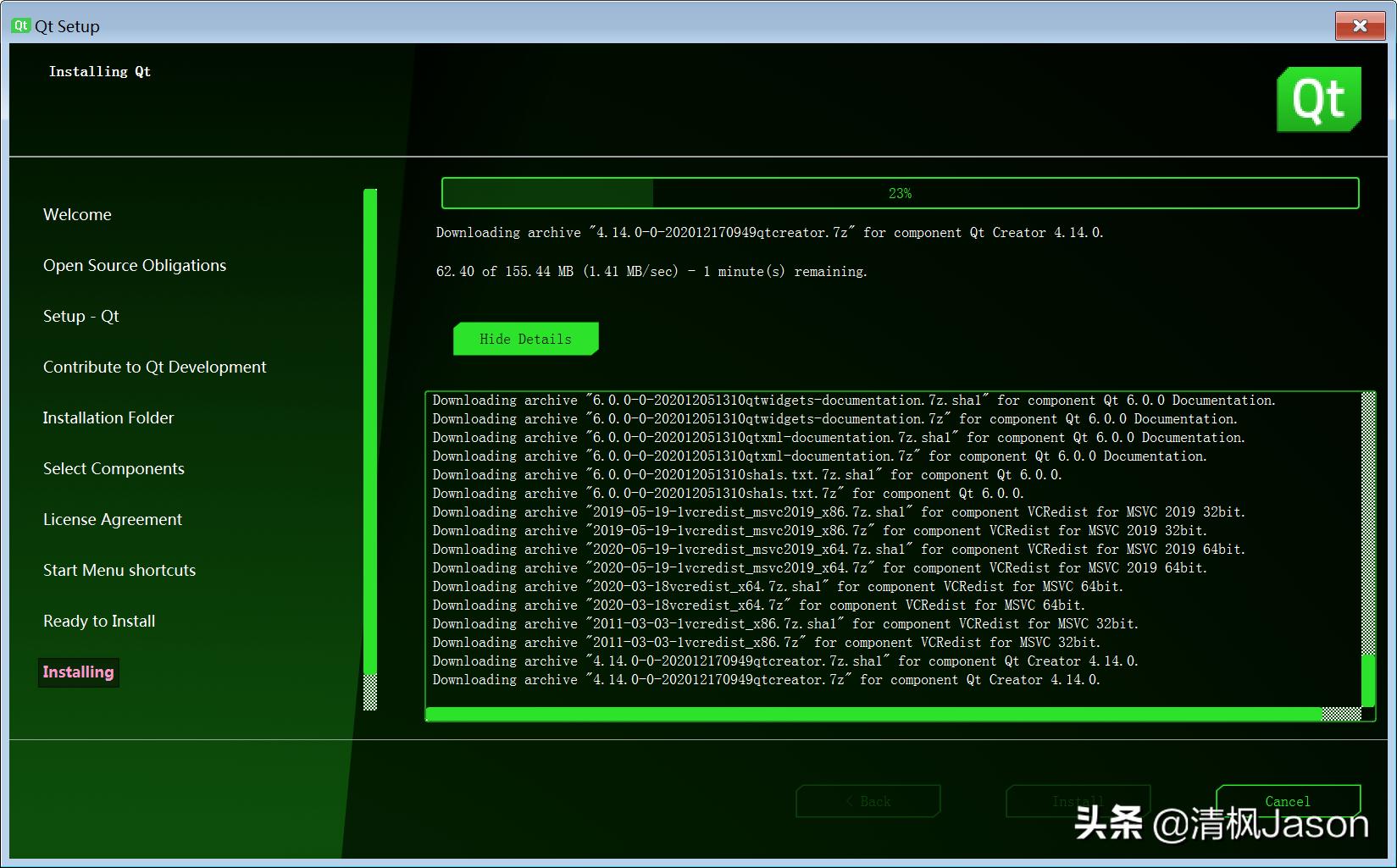Image resolution: width=1397 pixels, height=868 pixels.
Task: Click the highlighted Installing step
Action: pyautogui.click(x=77, y=672)
